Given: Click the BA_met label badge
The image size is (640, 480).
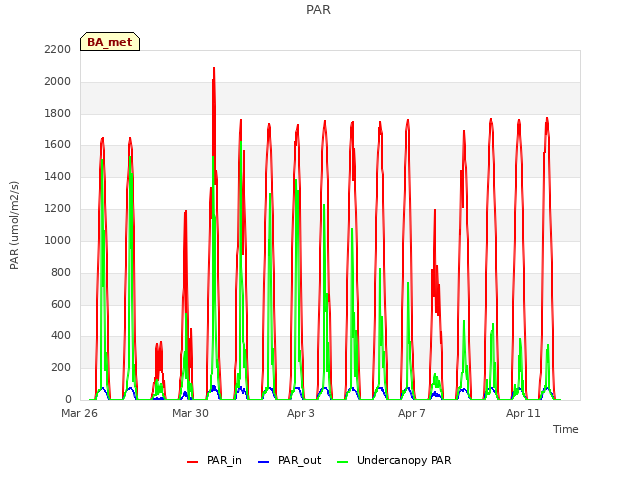Looking at the screenshot, I should (x=110, y=42).
